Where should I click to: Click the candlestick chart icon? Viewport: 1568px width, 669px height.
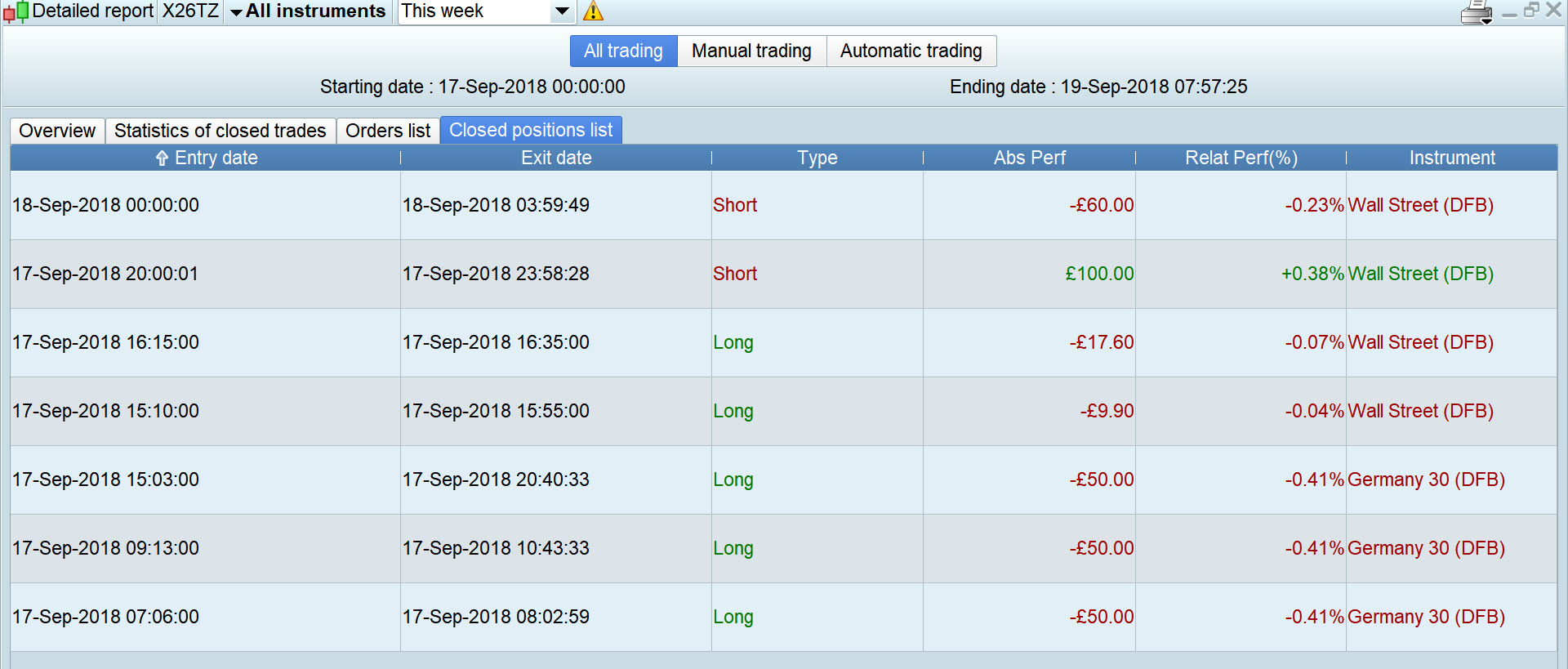coord(16,11)
